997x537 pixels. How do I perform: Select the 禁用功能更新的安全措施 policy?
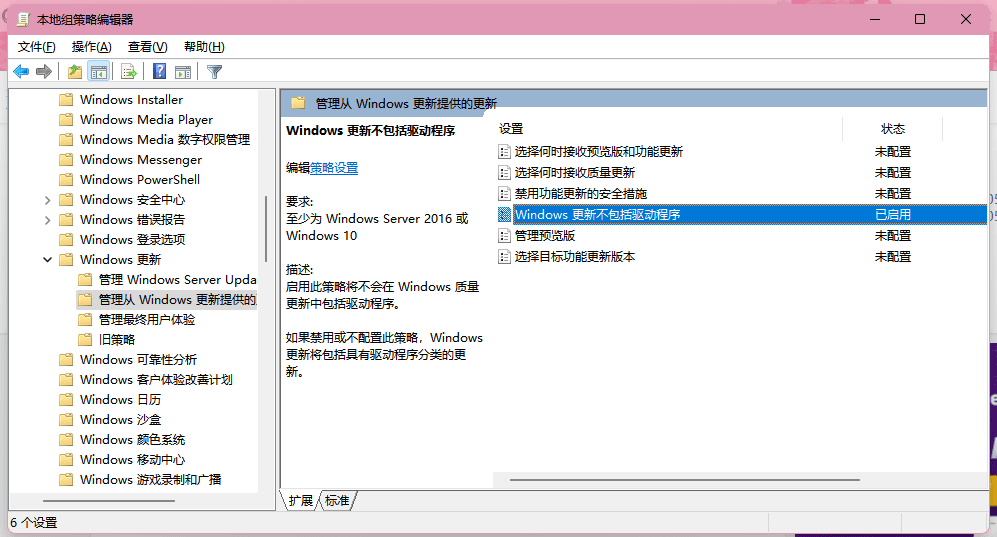click(x=581, y=194)
